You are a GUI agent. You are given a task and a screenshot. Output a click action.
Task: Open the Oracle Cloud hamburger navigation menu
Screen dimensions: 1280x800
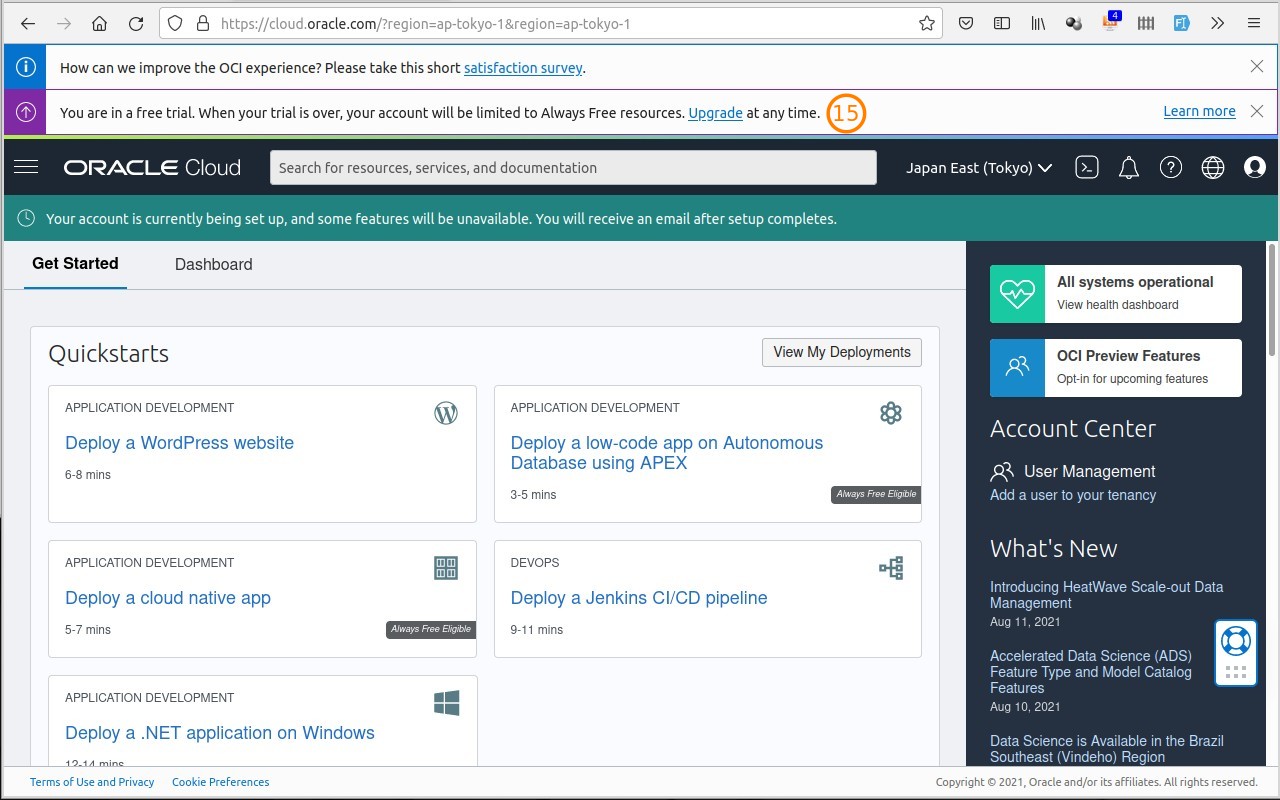tap(26, 167)
